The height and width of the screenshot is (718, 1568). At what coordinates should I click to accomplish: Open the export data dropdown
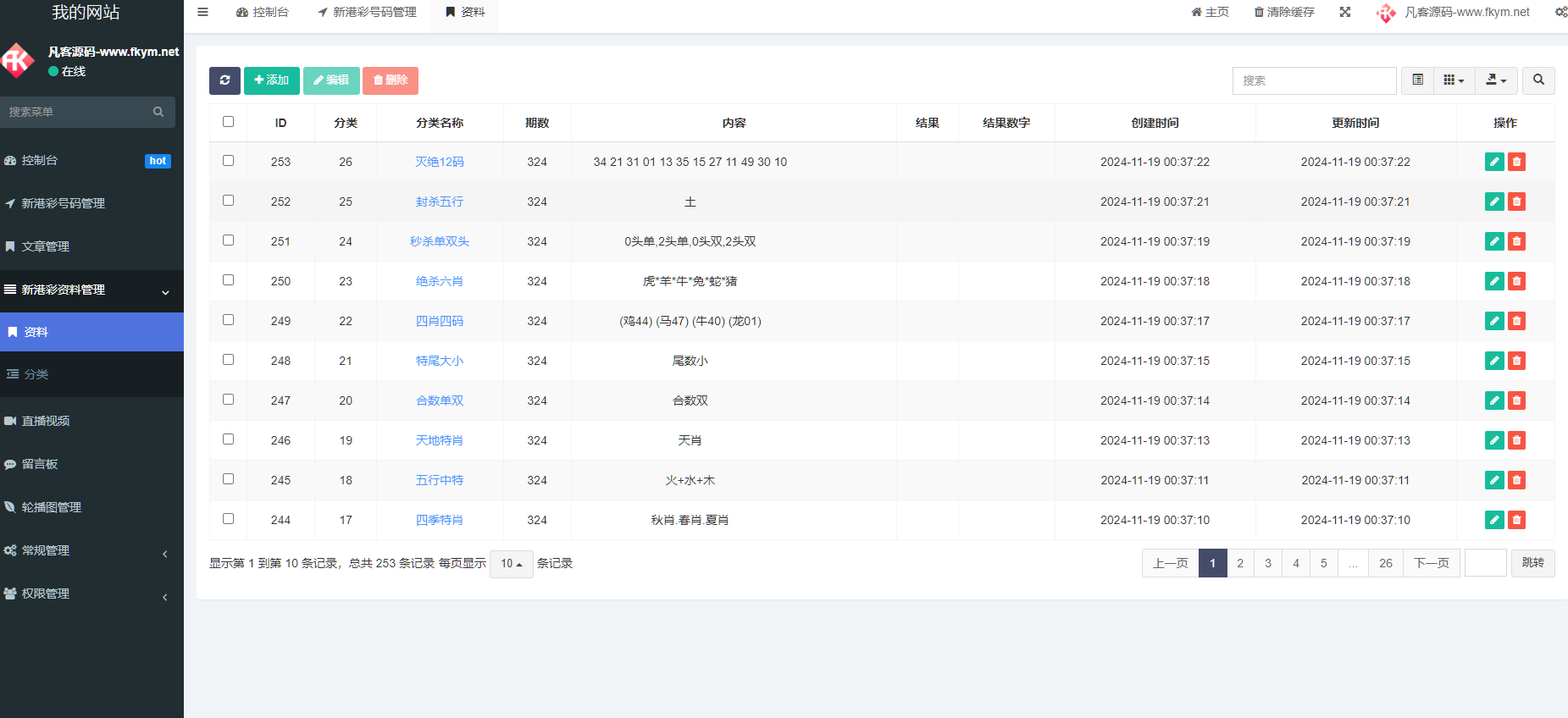click(x=1496, y=80)
